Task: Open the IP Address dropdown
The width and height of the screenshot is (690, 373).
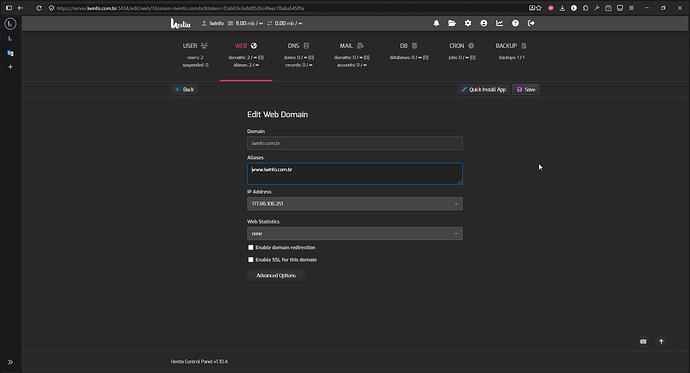Action: point(355,204)
